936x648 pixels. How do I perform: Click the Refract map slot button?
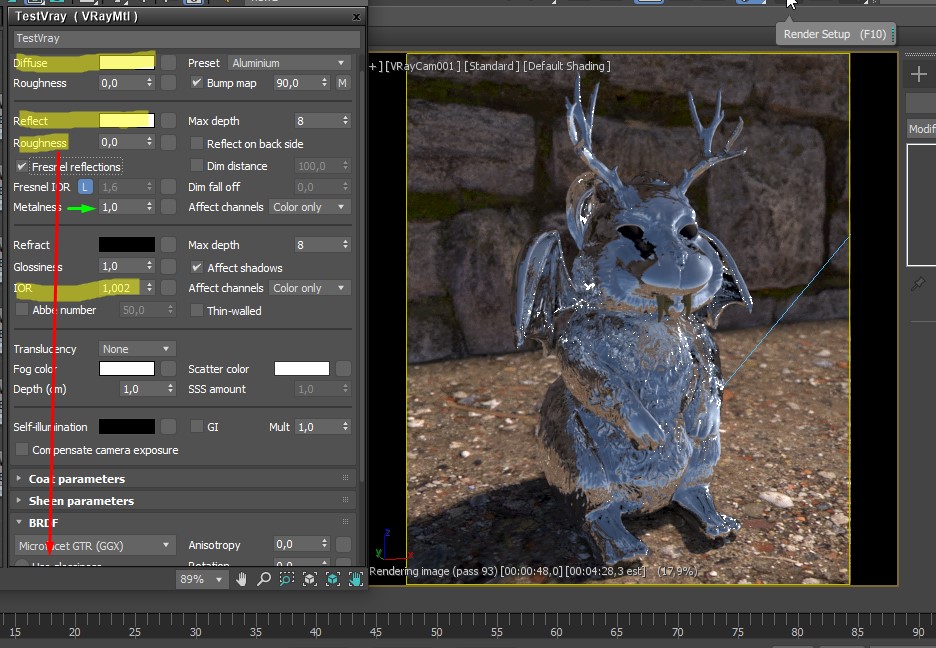coord(168,245)
